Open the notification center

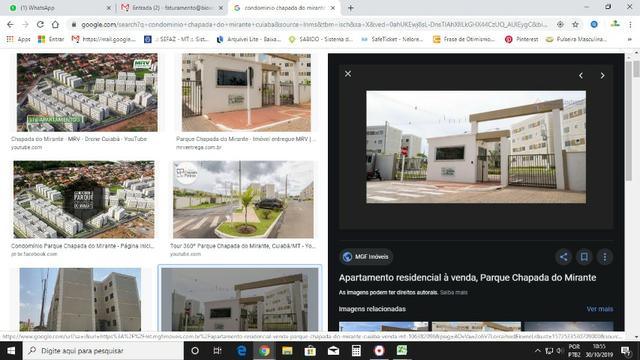tap(625, 351)
